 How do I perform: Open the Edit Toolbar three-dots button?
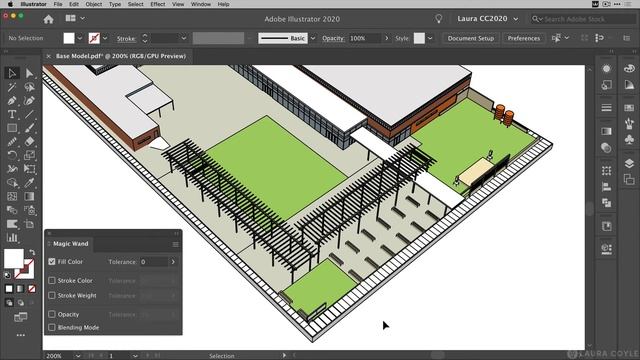click(20, 335)
